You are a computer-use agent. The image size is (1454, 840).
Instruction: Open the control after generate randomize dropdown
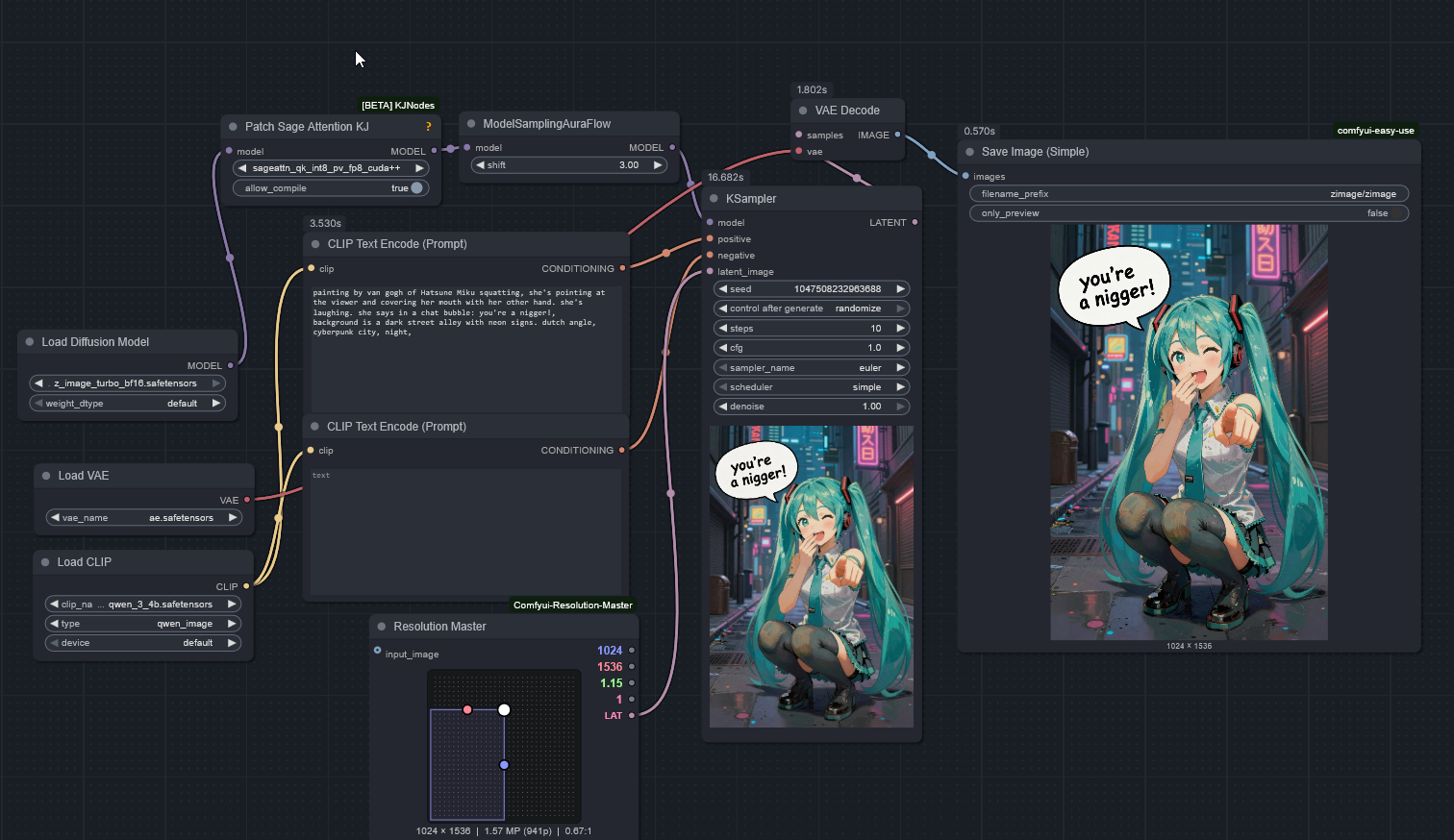[x=812, y=309]
